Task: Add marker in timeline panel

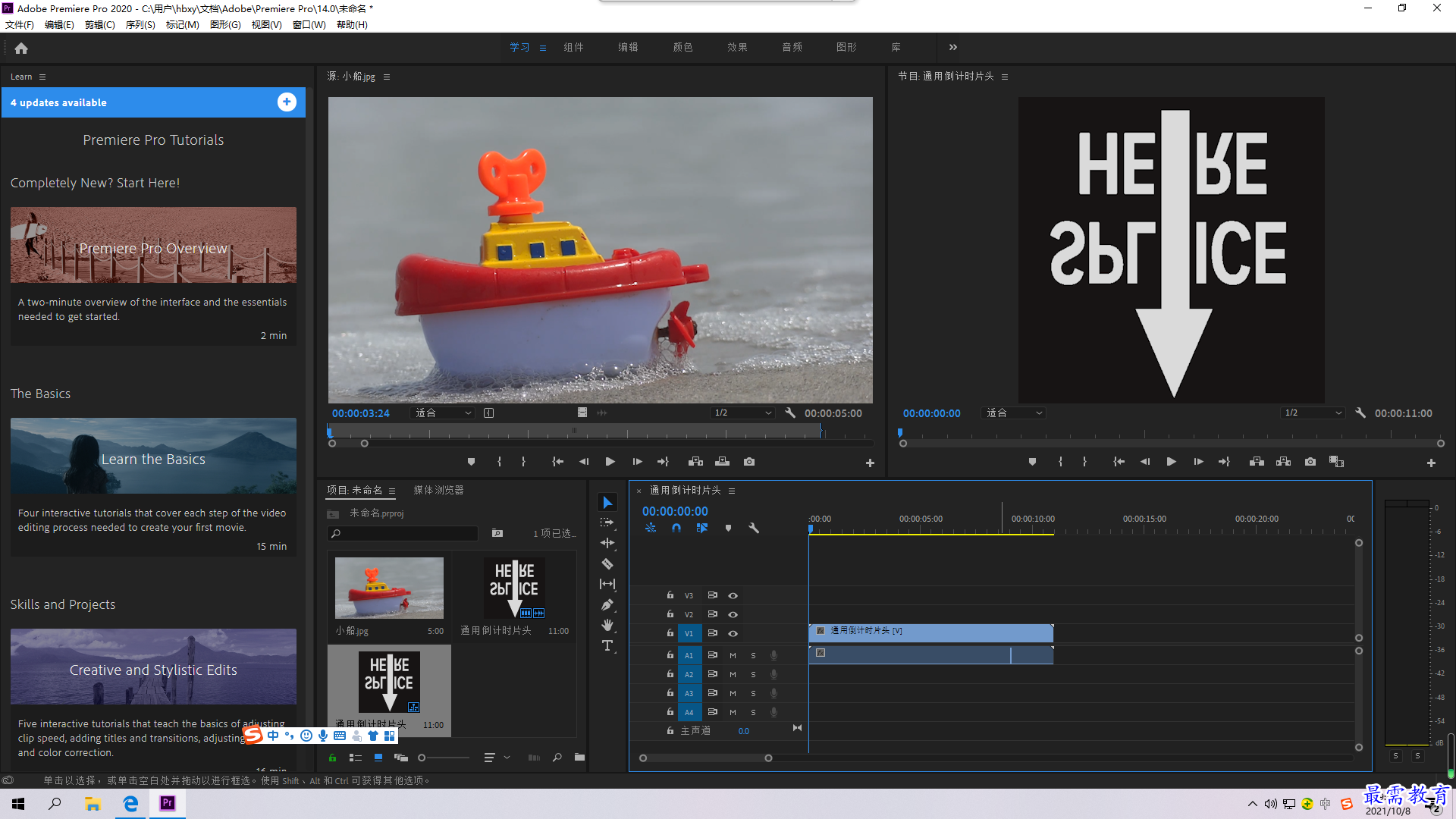Action: (728, 528)
